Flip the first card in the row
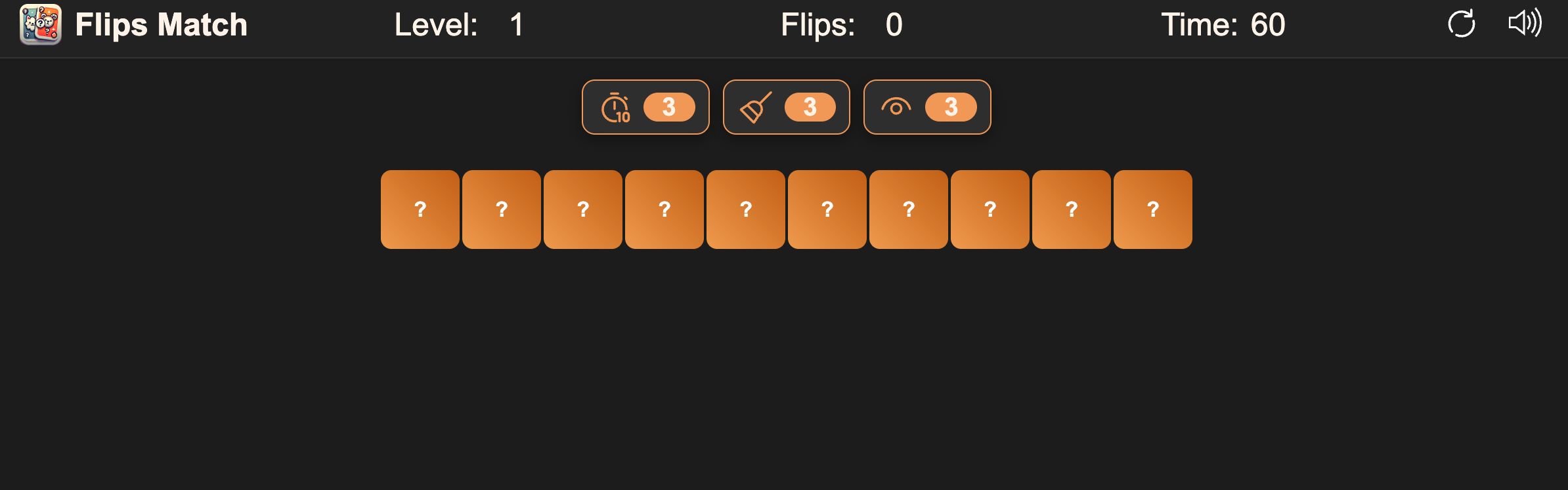This screenshot has height=490, width=1568. pyautogui.click(x=420, y=210)
